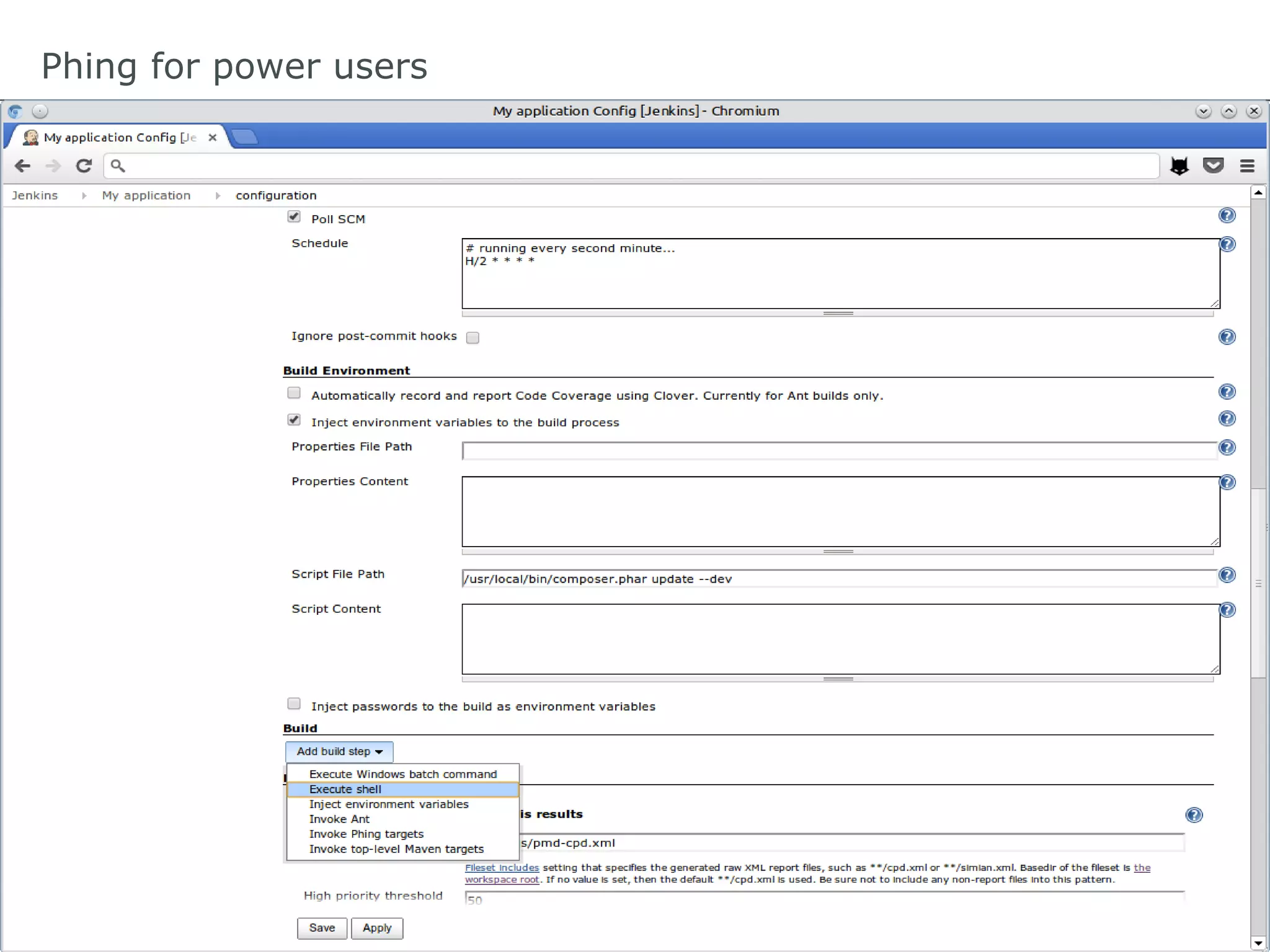Reload the page with refresh icon
The height and width of the screenshot is (952, 1270).
84,165
